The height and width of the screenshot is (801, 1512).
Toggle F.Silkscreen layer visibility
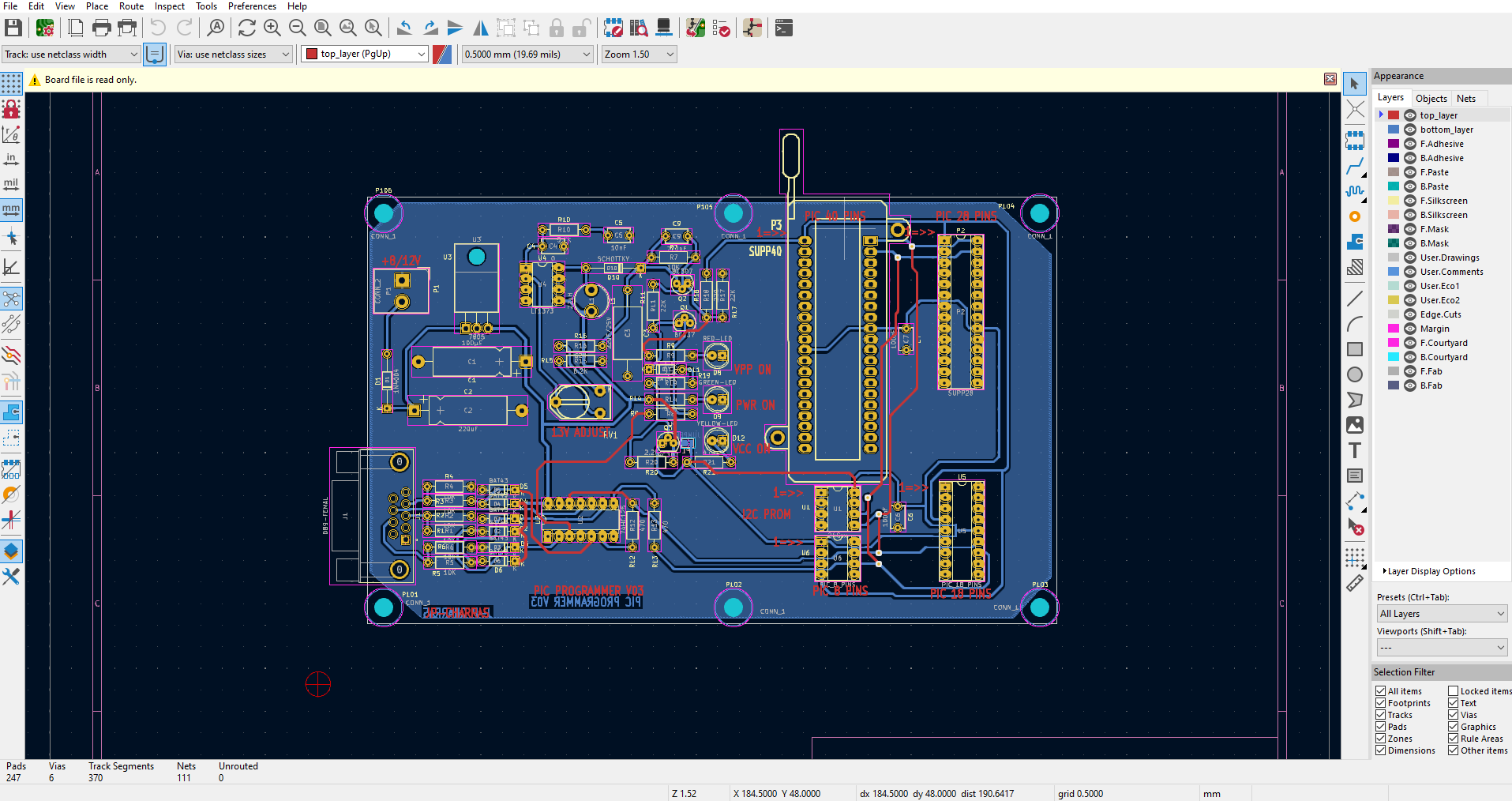[1410, 201]
